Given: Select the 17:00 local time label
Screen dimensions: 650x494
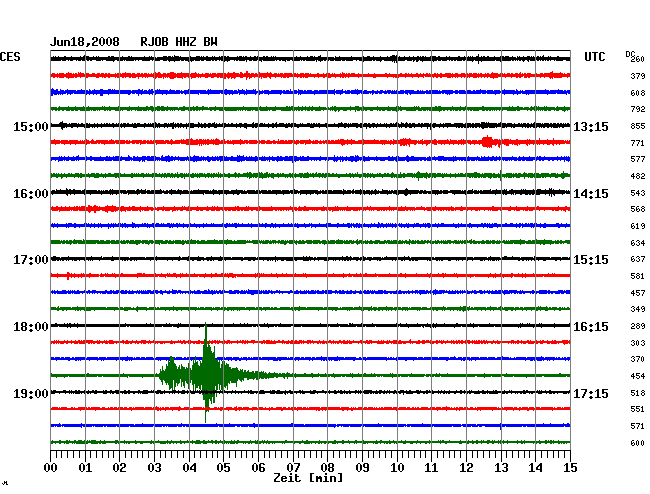Looking at the screenshot, I should click(x=31, y=260).
